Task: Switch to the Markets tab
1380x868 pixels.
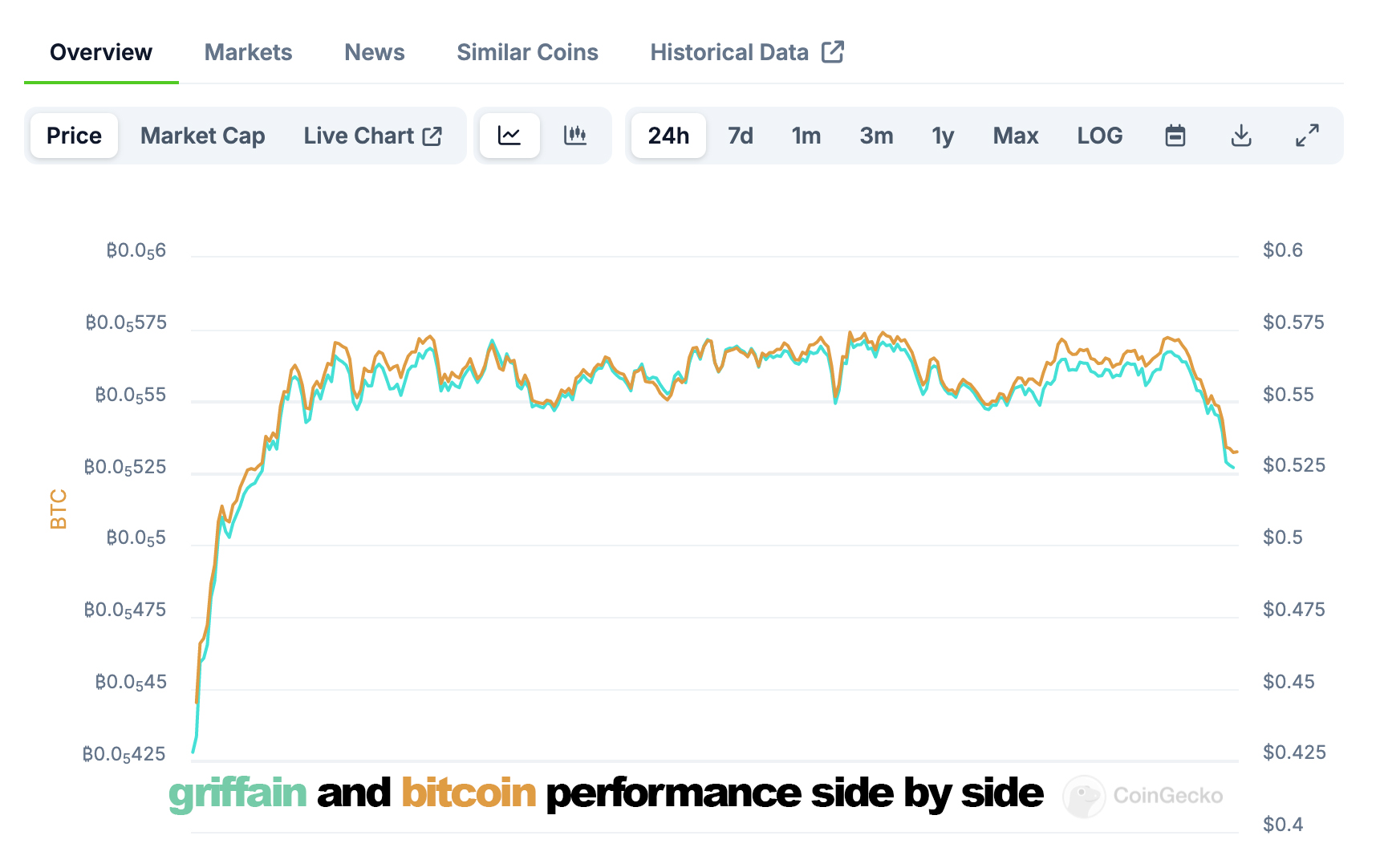Action: pyautogui.click(x=248, y=52)
